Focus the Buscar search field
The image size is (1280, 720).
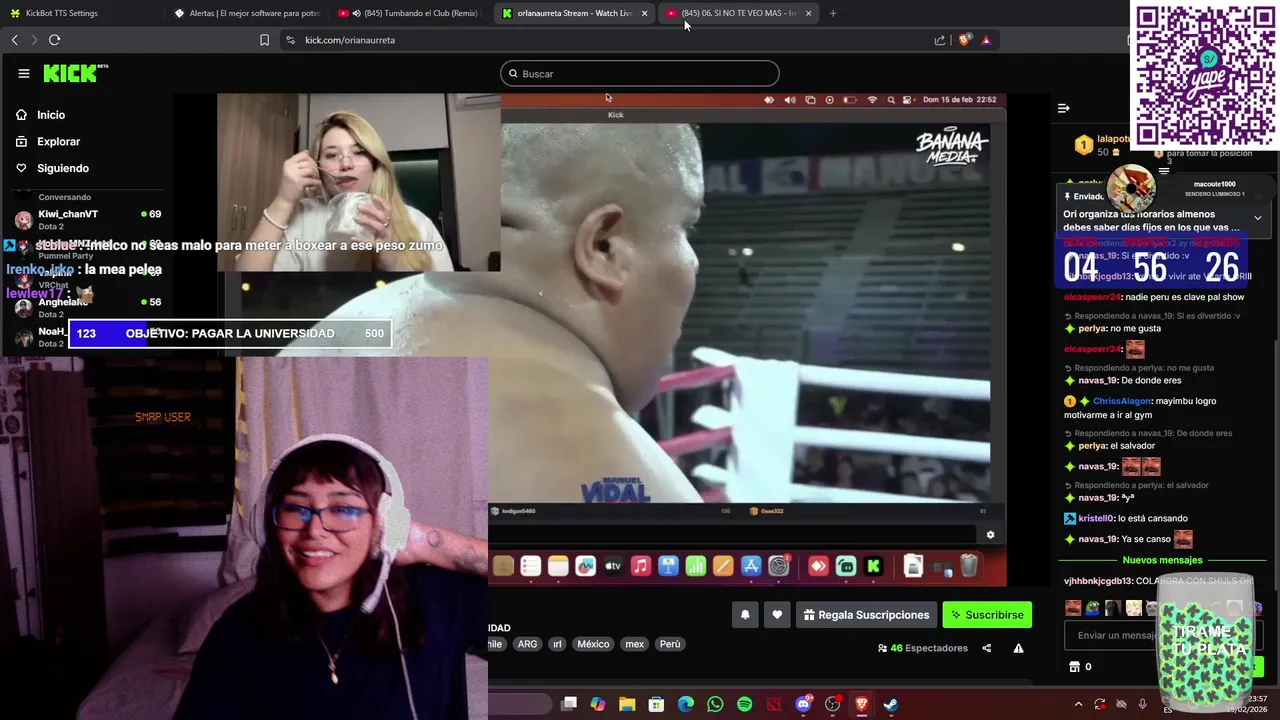(640, 73)
